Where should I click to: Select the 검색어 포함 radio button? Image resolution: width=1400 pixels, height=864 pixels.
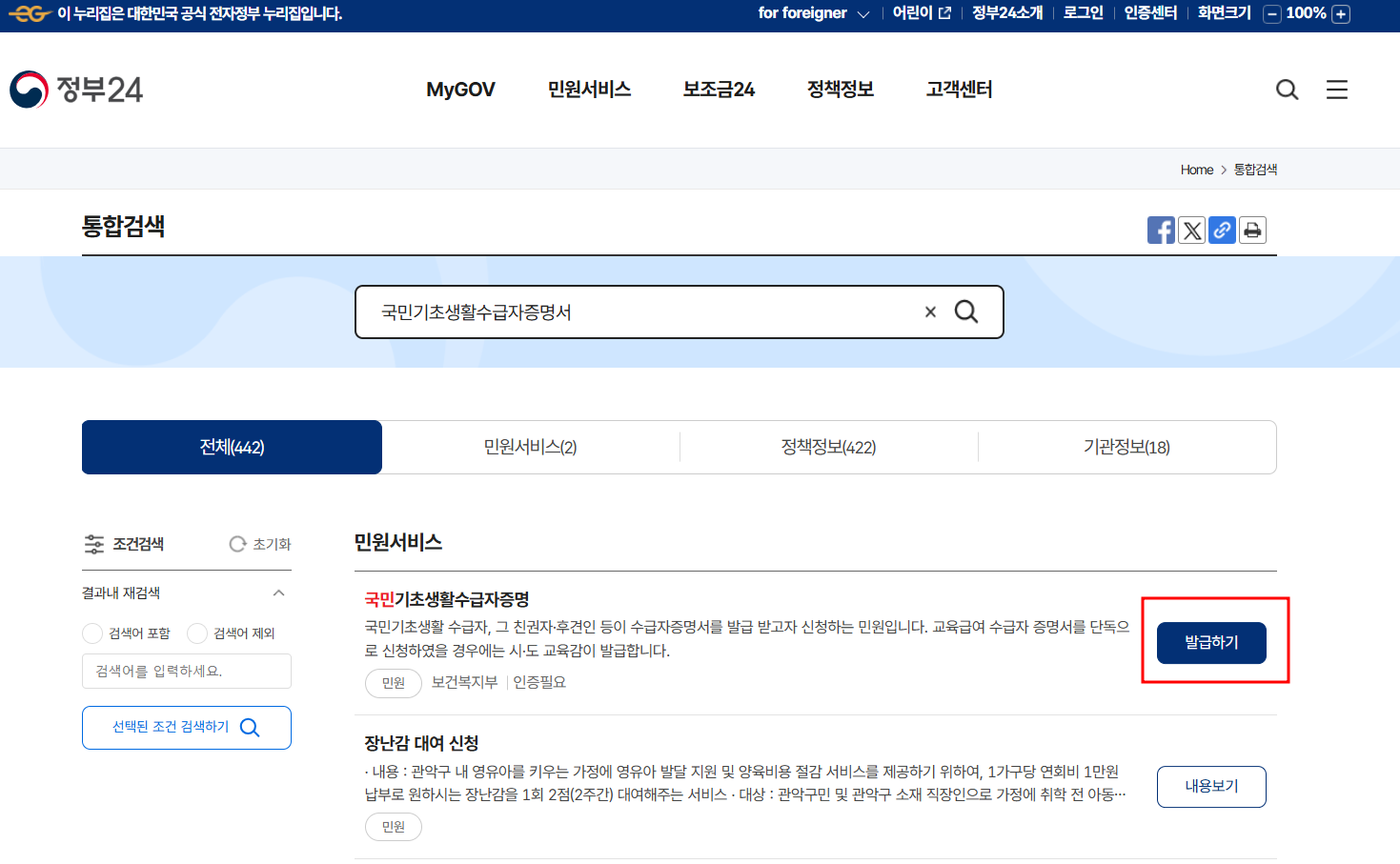click(x=92, y=633)
